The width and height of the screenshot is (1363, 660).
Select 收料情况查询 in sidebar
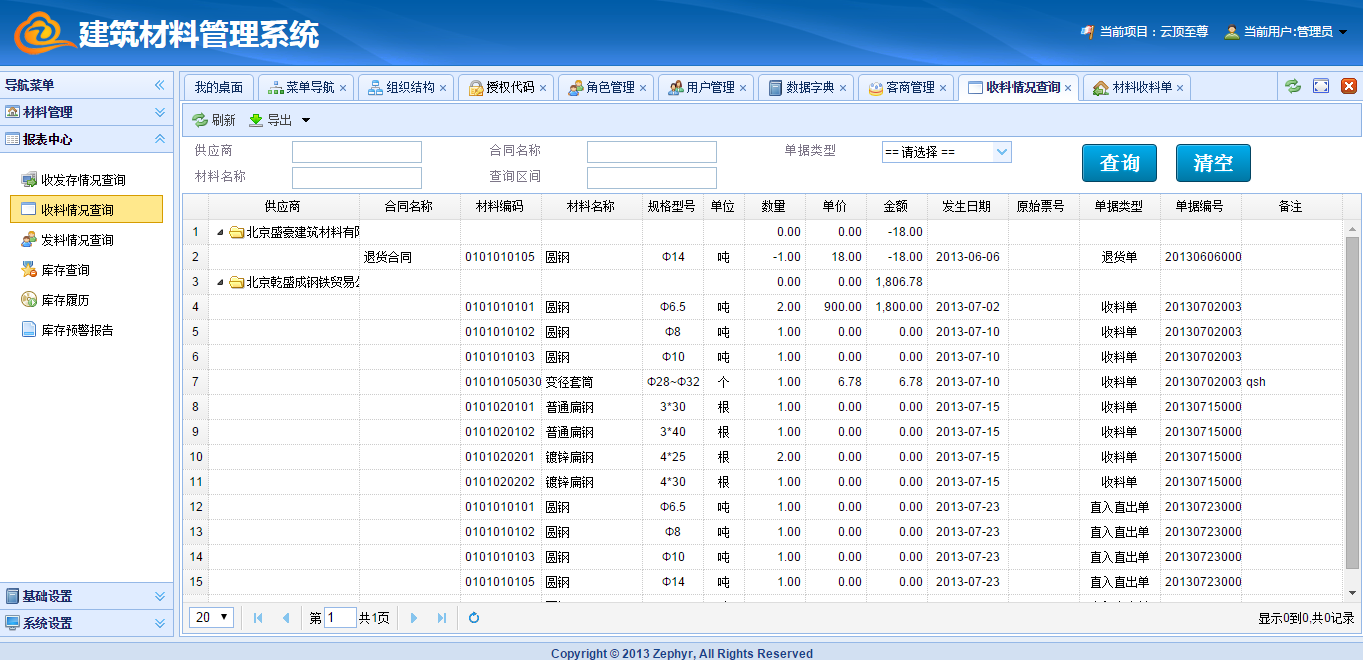click(86, 210)
